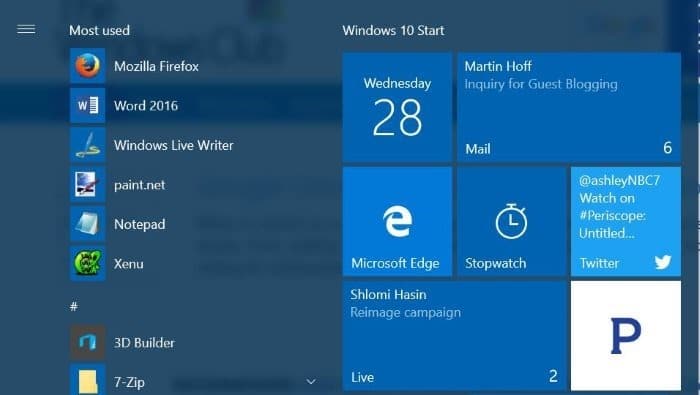Expand the 7-Zip folder chevron
Viewport: 700px width, 395px height.
(311, 382)
